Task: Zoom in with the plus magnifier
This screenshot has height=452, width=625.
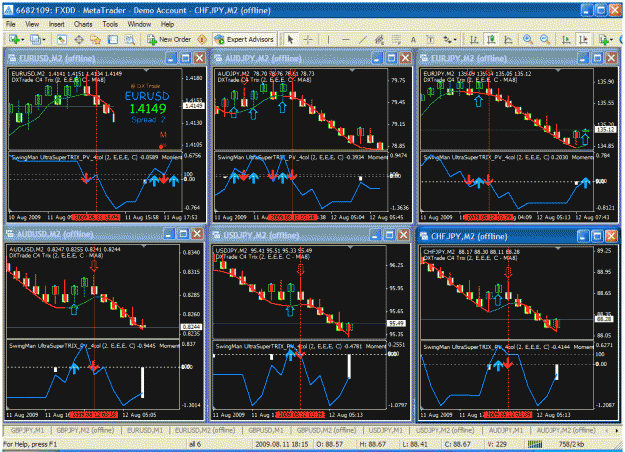Action: [528, 39]
